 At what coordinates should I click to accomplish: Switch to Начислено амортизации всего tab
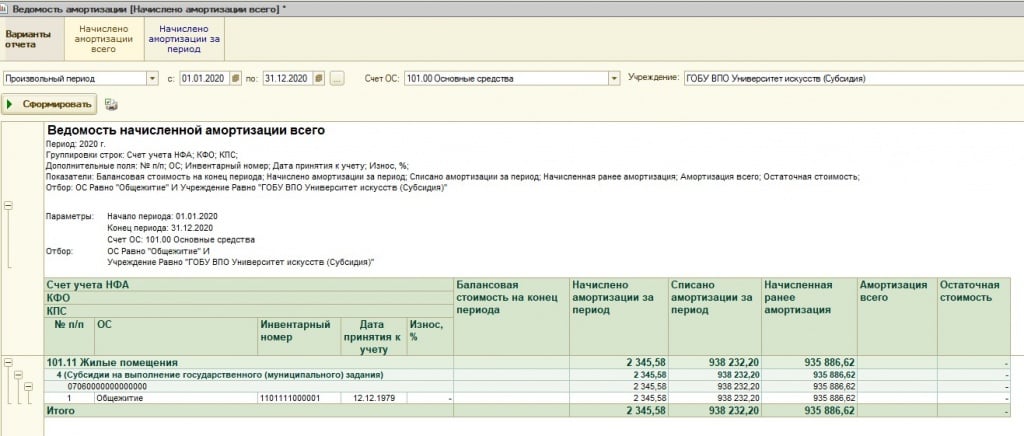104,37
